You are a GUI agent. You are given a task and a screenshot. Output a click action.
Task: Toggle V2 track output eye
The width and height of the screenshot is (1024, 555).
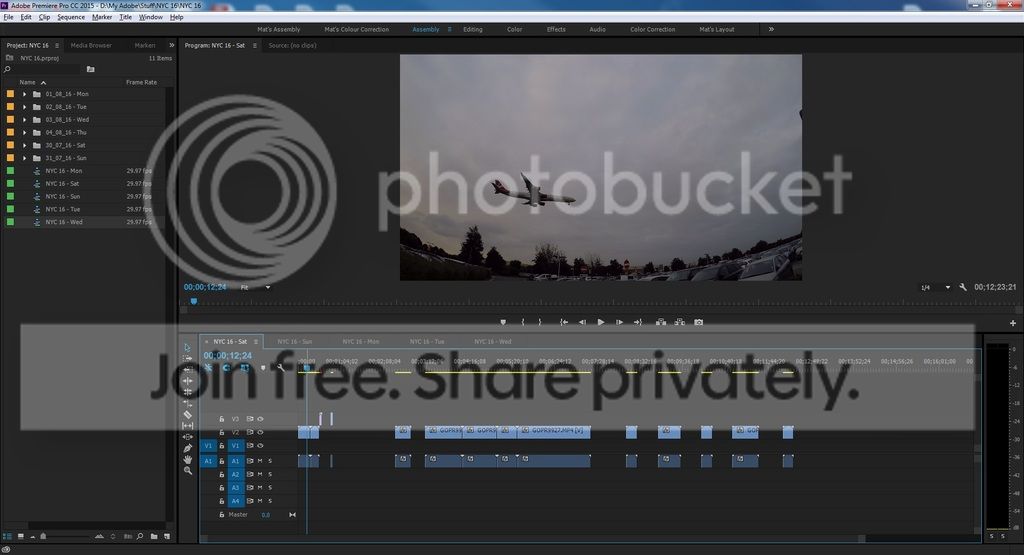pos(260,432)
